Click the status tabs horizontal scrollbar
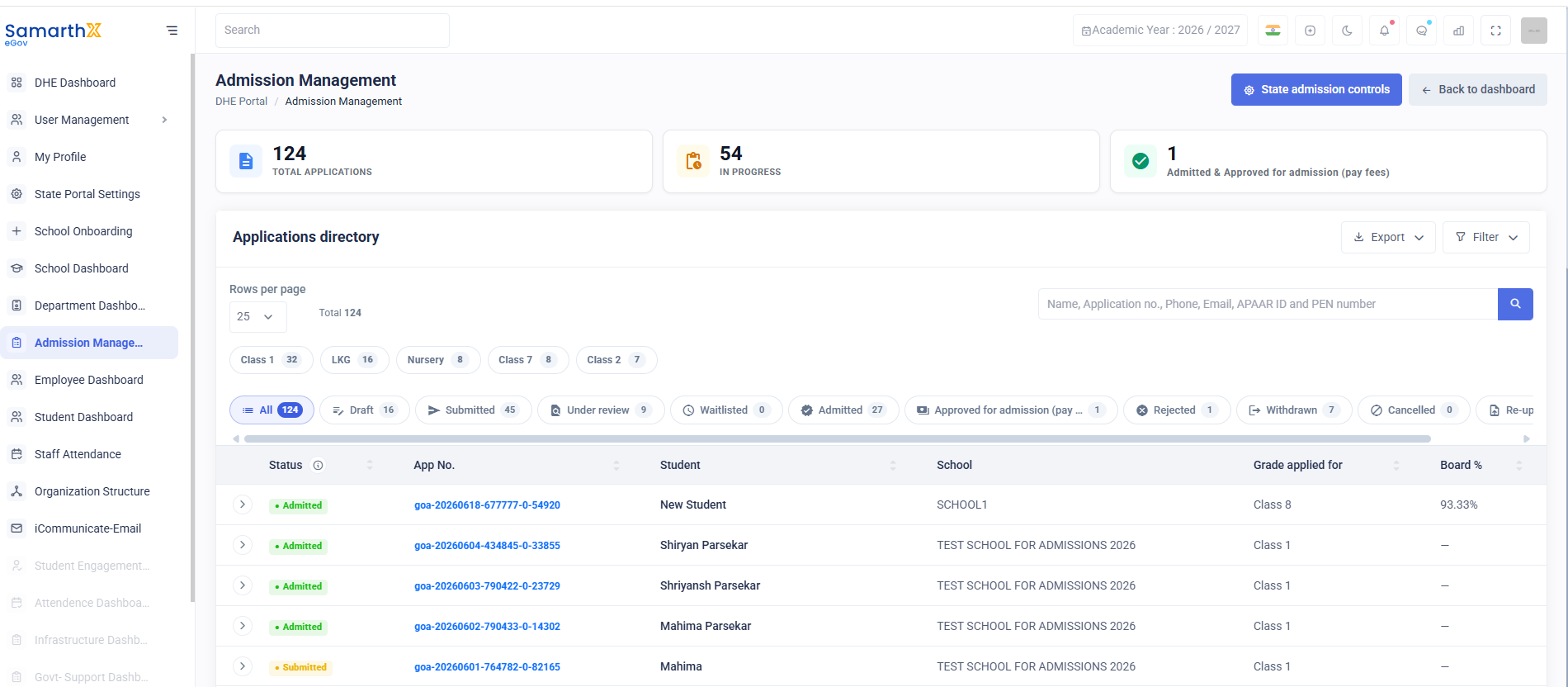 pyautogui.click(x=837, y=439)
